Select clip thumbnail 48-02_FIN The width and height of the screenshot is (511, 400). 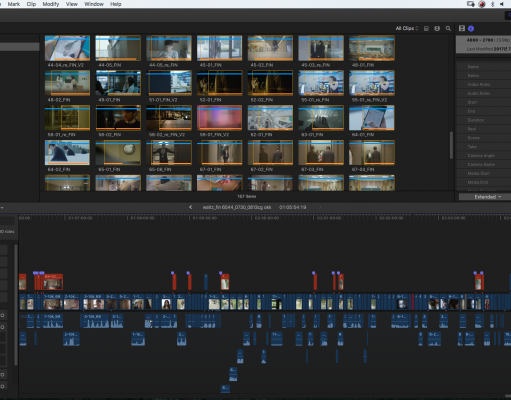pos(67,83)
